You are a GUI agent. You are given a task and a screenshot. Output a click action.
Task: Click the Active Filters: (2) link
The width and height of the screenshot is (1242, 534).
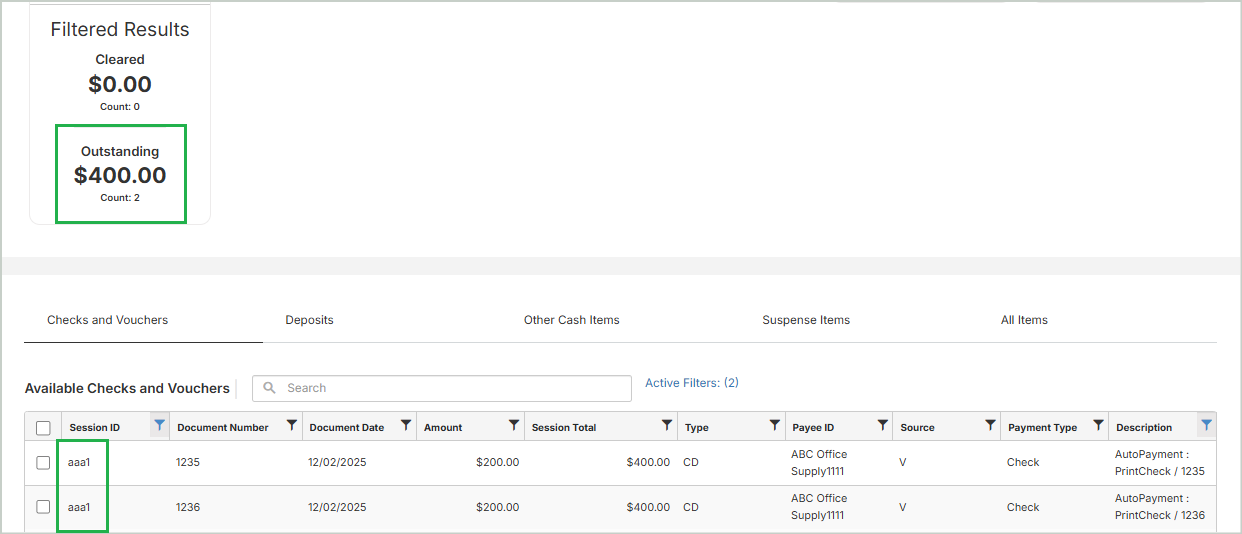coord(691,383)
